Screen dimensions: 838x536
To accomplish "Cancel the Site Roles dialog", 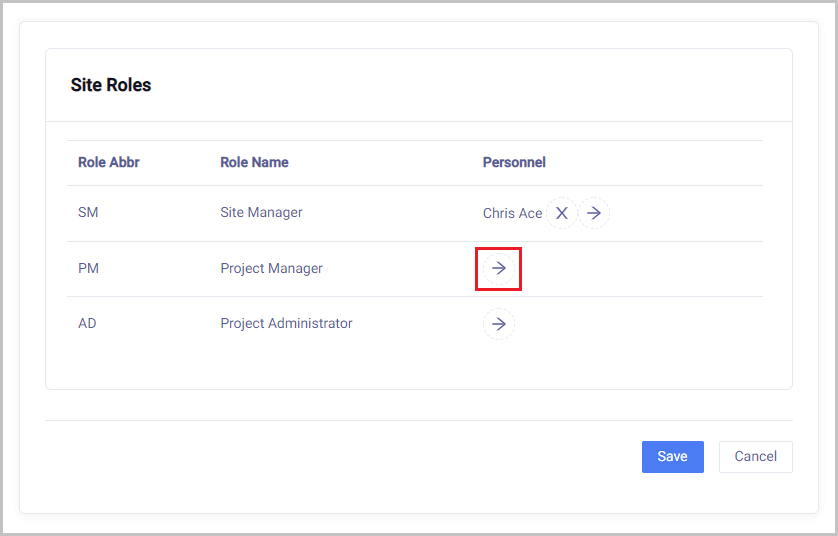I will click(755, 456).
